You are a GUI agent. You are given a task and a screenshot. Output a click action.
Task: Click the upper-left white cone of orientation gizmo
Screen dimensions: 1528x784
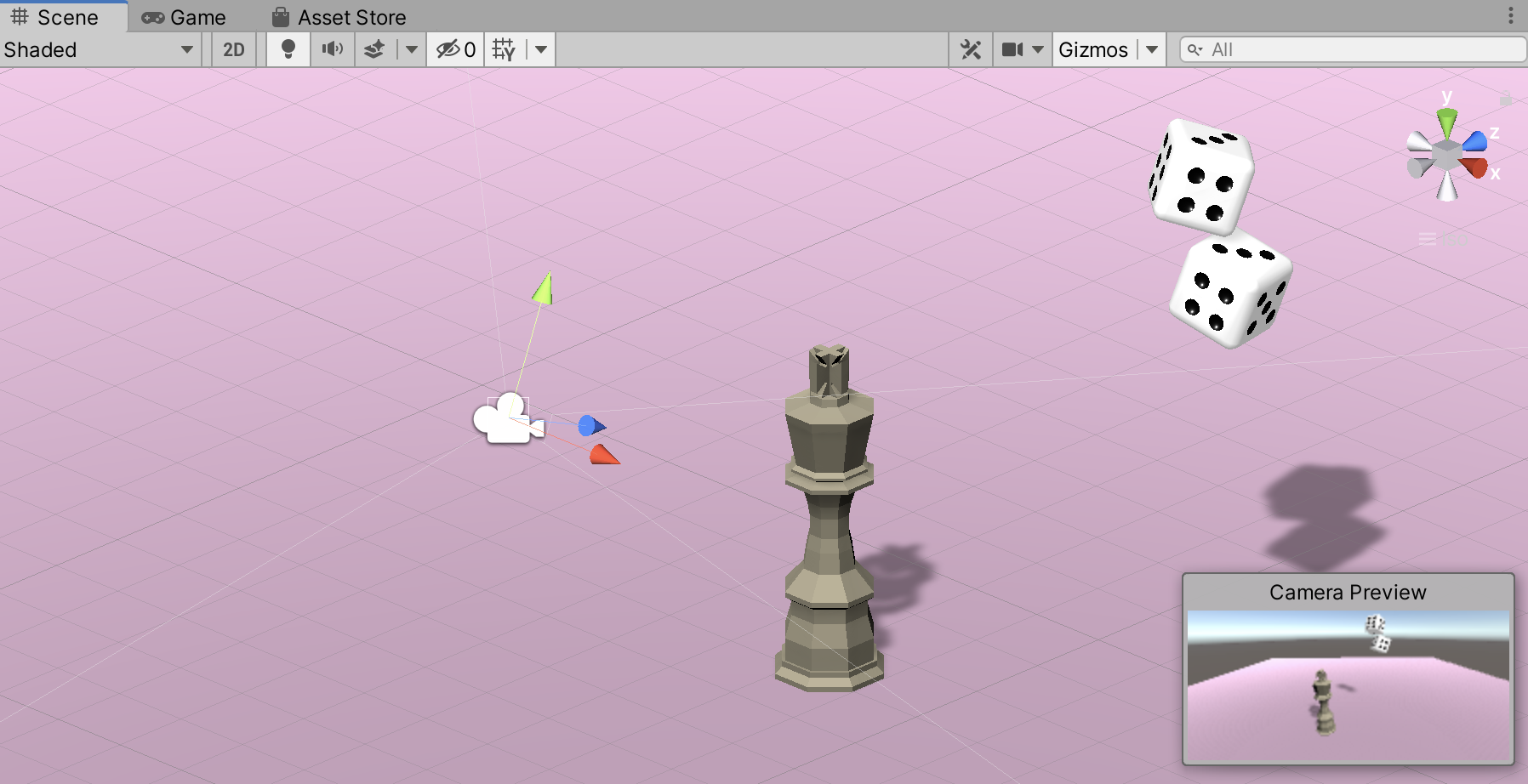coord(1419,141)
